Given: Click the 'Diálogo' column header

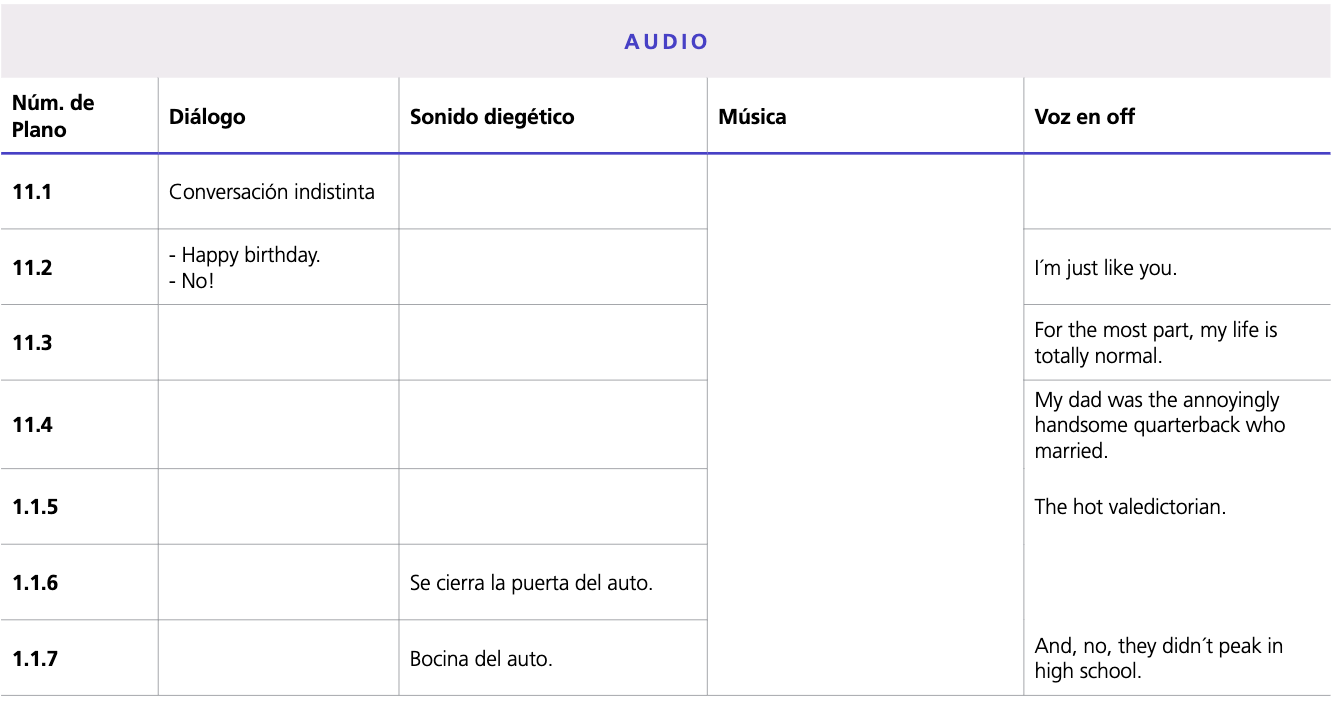Looking at the screenshot, I should (207, 117).
